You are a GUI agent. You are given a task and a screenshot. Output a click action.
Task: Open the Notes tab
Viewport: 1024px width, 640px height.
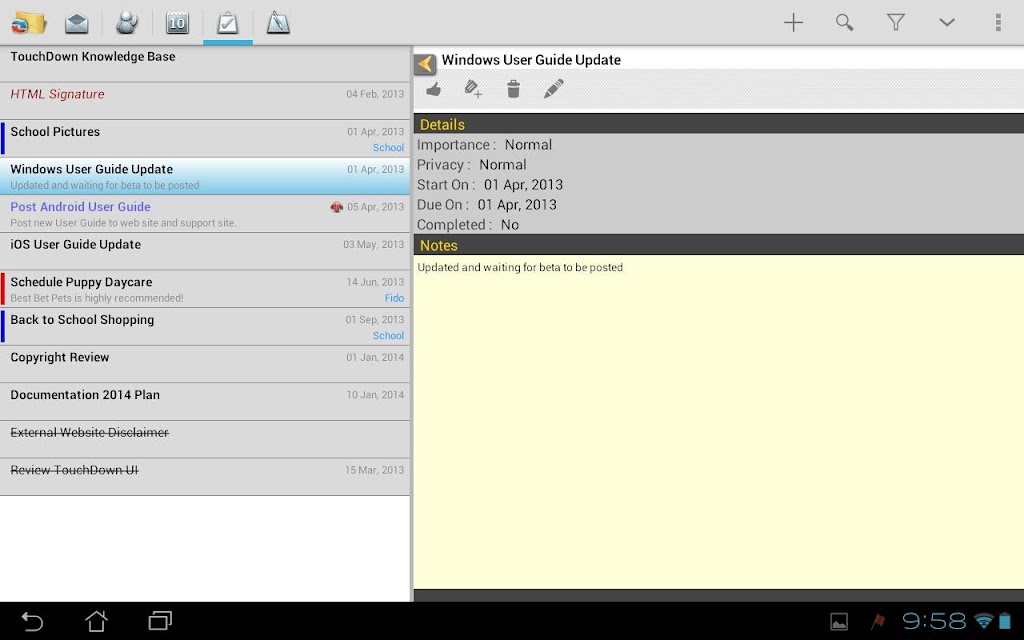(278, 23)
